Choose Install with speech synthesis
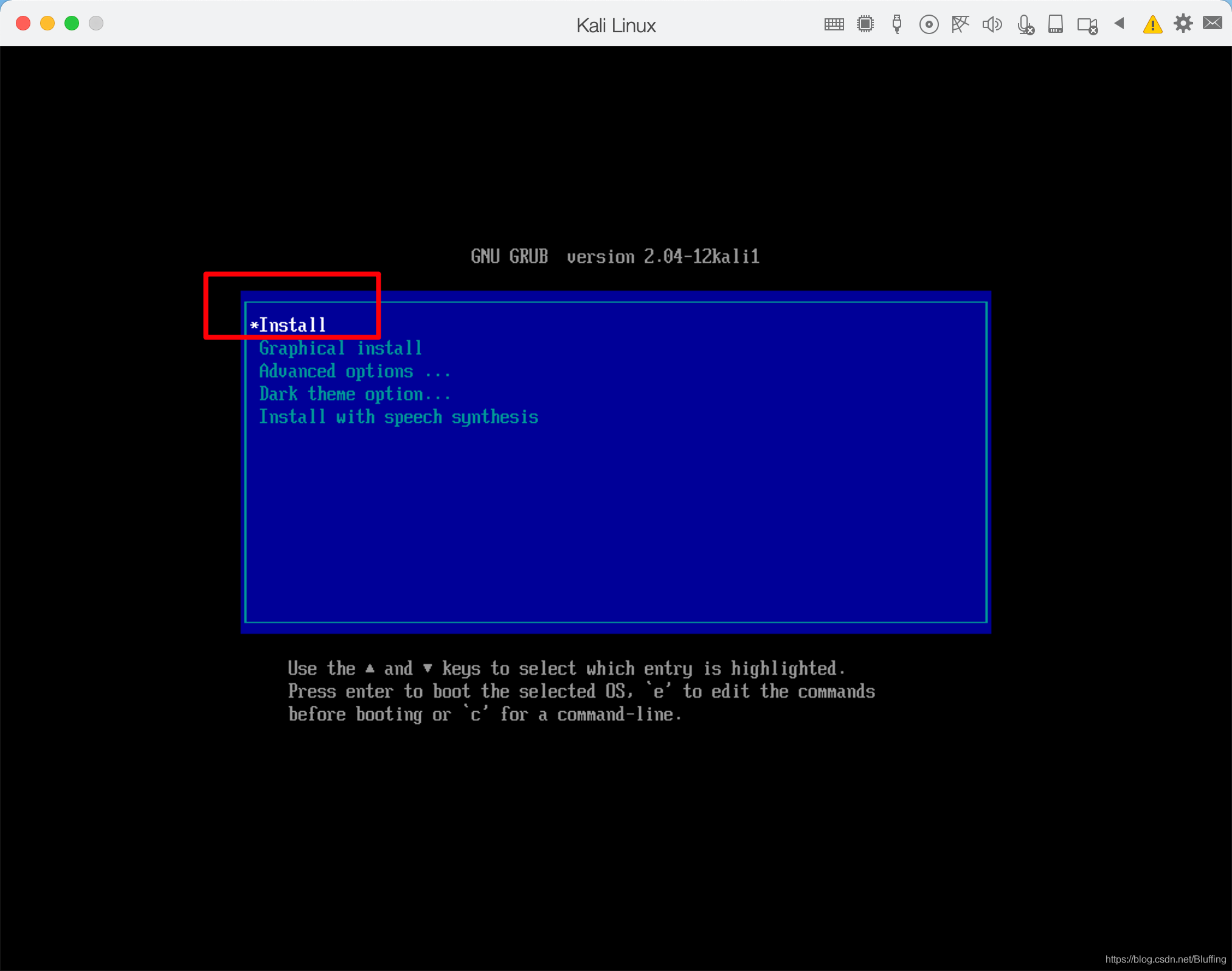Screen dimensions: 1232x971 tap(398, 417)
